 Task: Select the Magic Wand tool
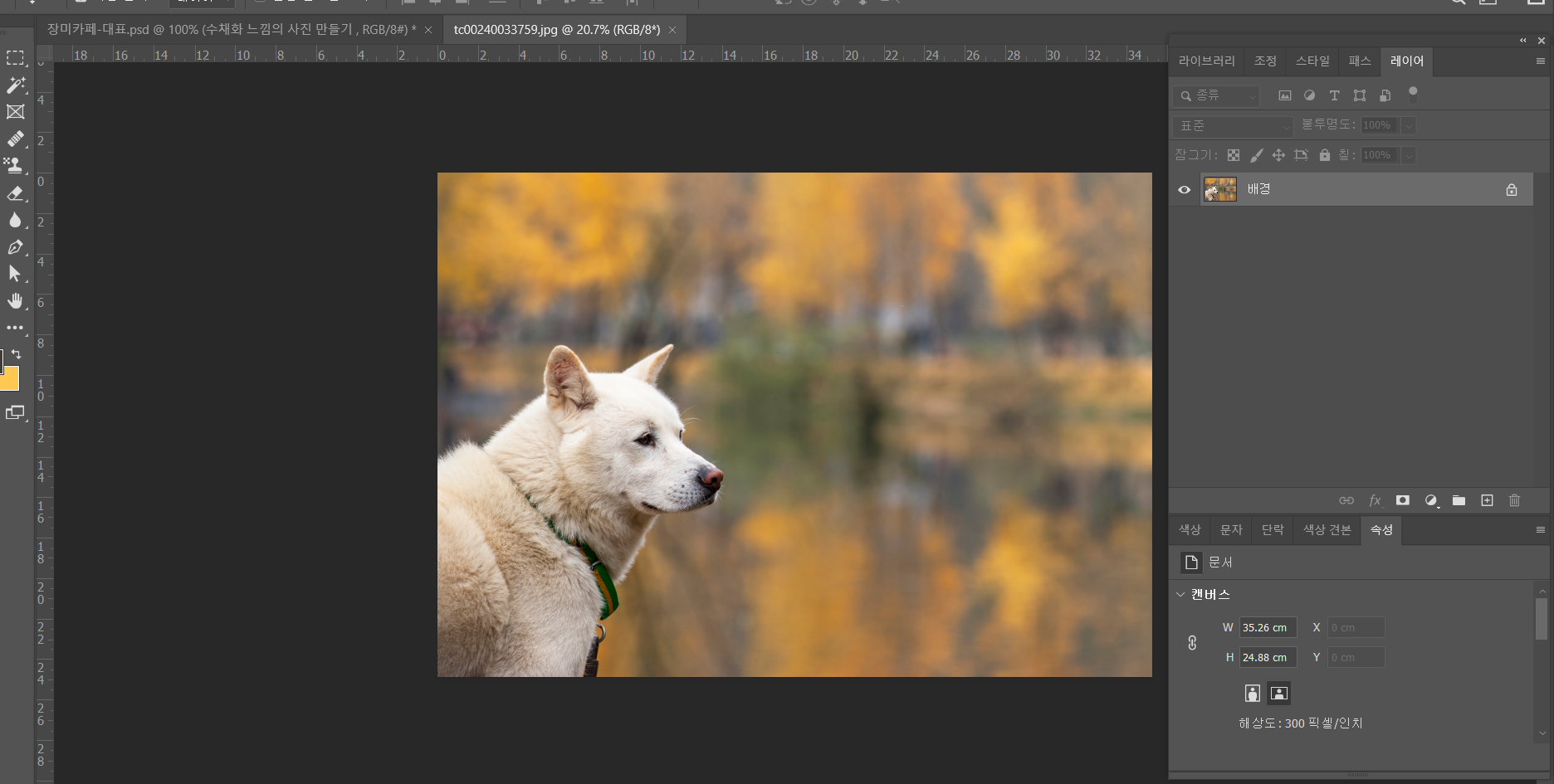point(16,85)
